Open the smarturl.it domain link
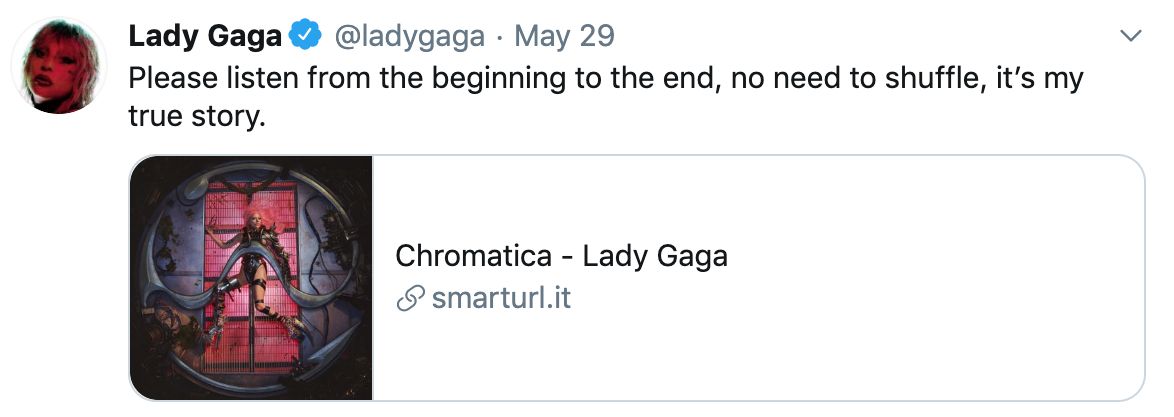Viewport: 1174px width, 417px height. tap(501, 298)
